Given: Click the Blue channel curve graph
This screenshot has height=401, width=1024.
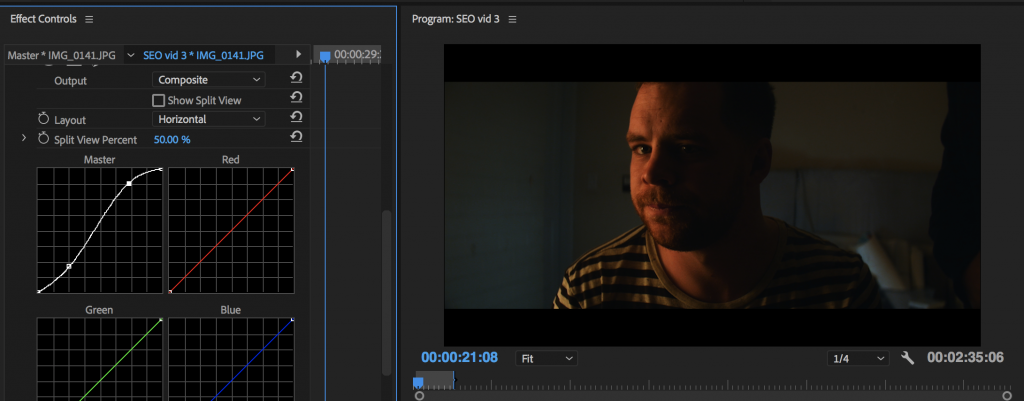Looking at the screenshot, I should click(231, 359).
